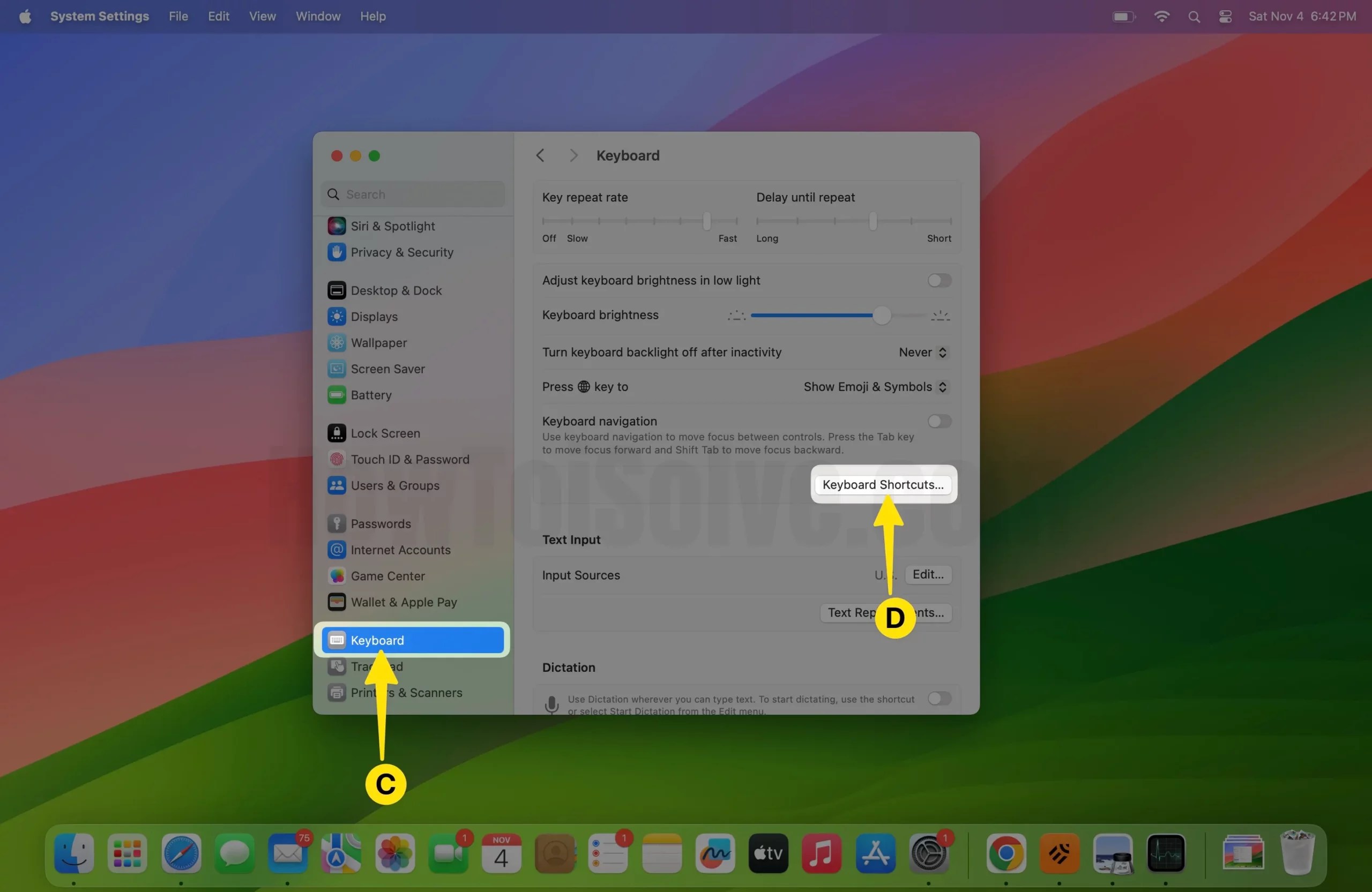Select the Displays settings icon
Image resolution: width=1372 pixels, height=892 pixels.
pyautogui.click(x=374, y=316)
